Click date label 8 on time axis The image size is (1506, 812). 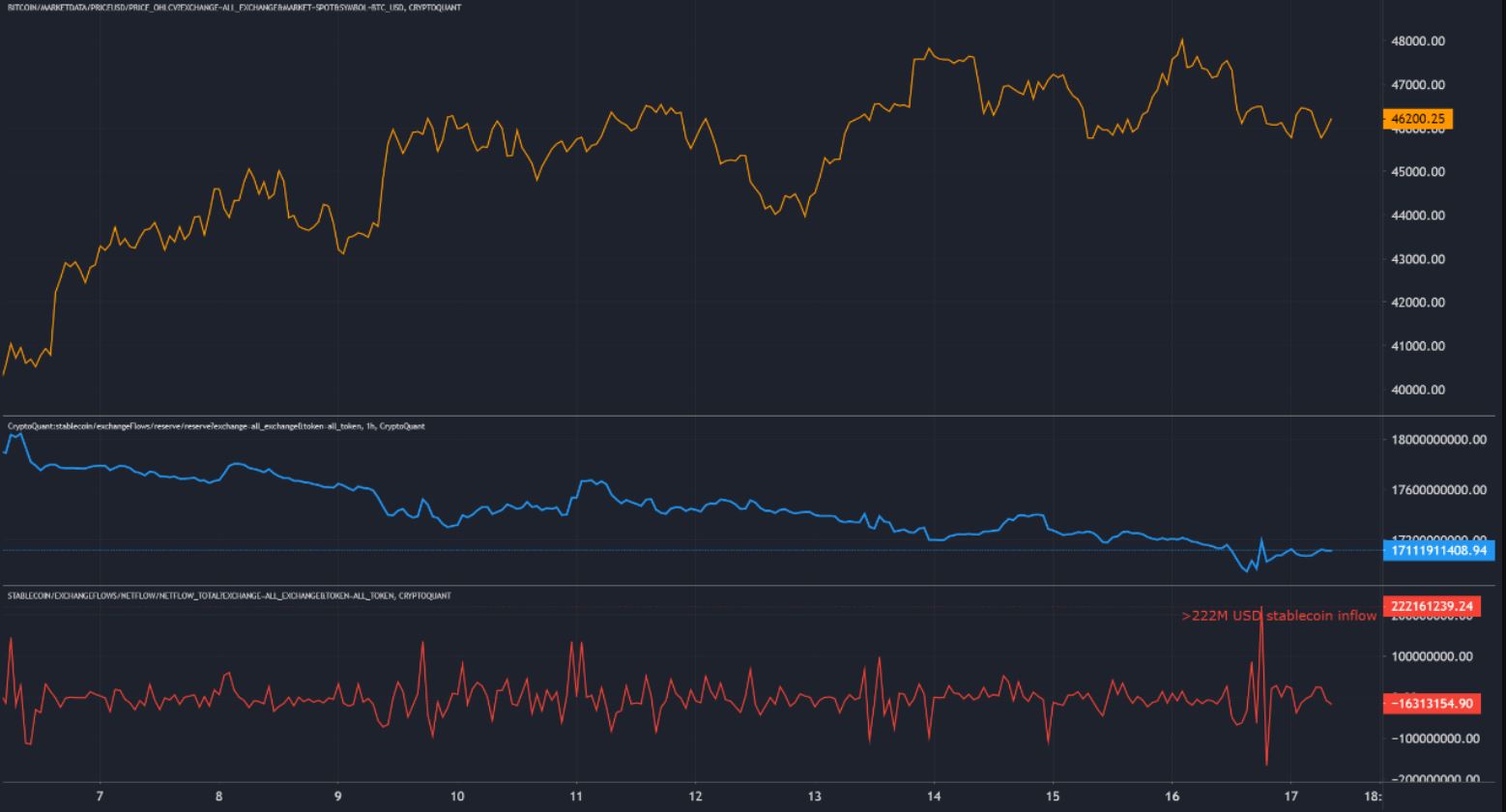[x=219, y=797]
